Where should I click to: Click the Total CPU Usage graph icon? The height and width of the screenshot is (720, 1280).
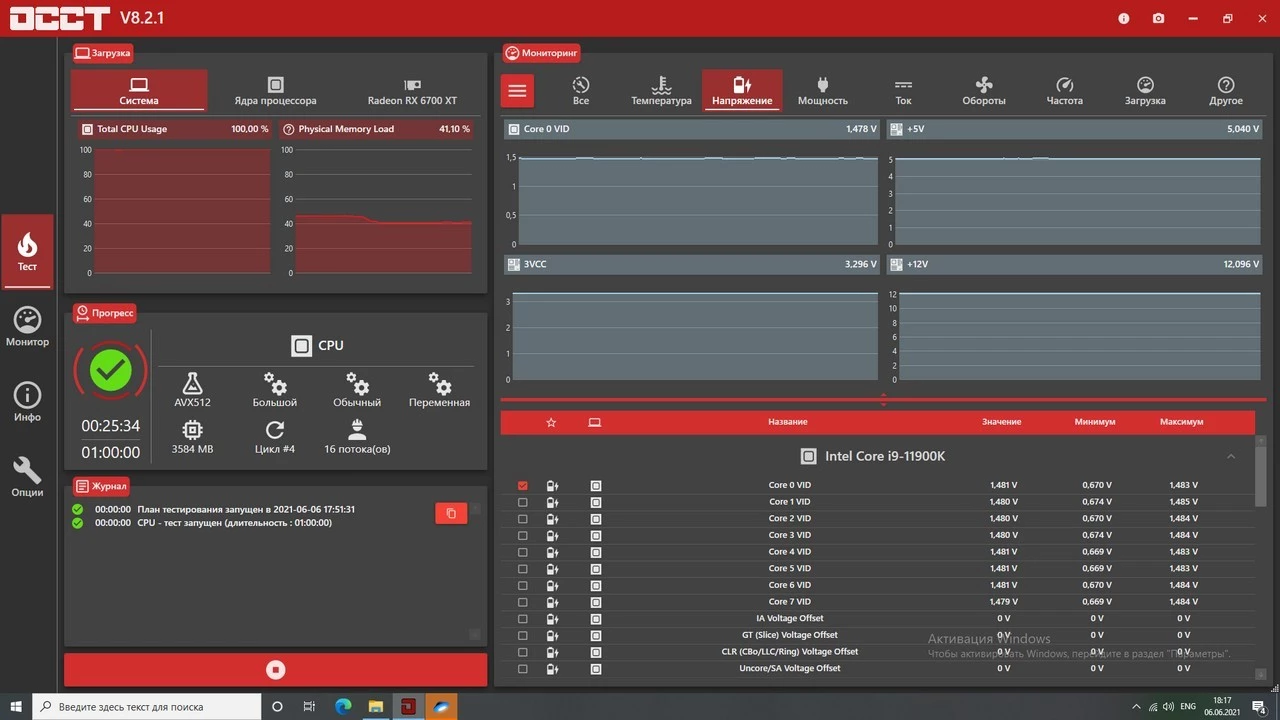tap(86, 129)
